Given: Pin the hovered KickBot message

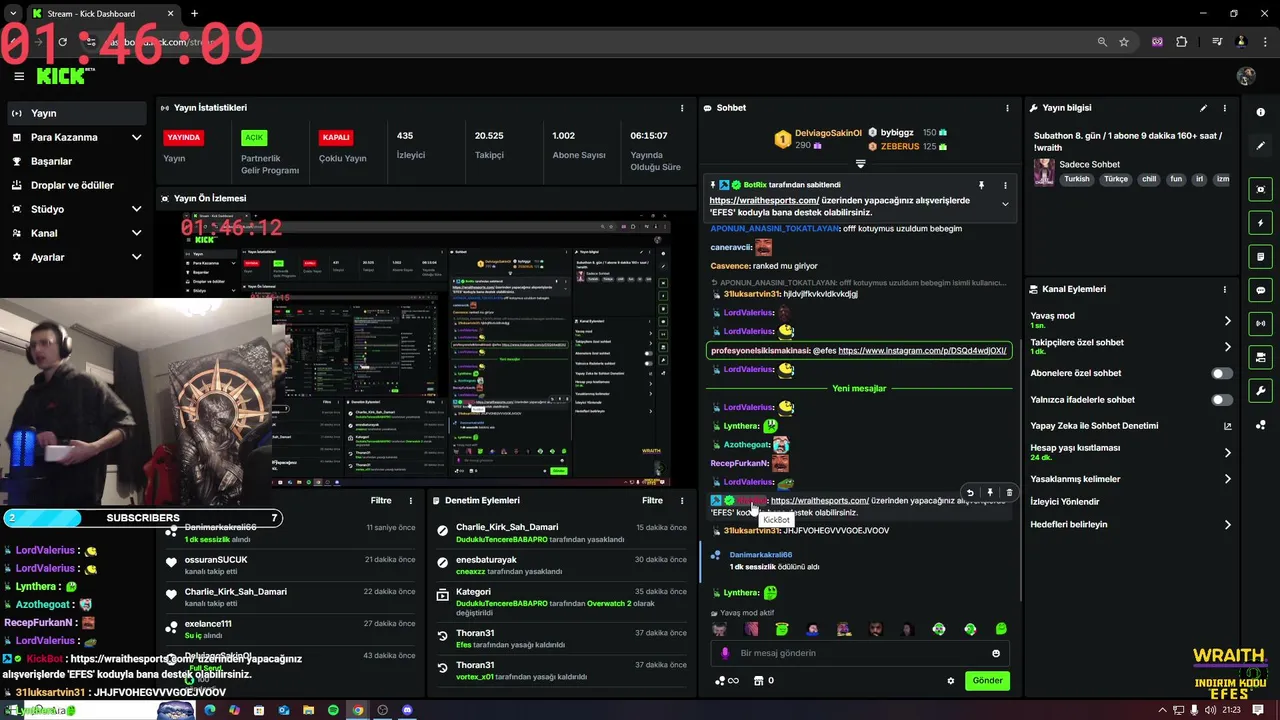Looking at the screenshot, I should click(x=990, y=492).
